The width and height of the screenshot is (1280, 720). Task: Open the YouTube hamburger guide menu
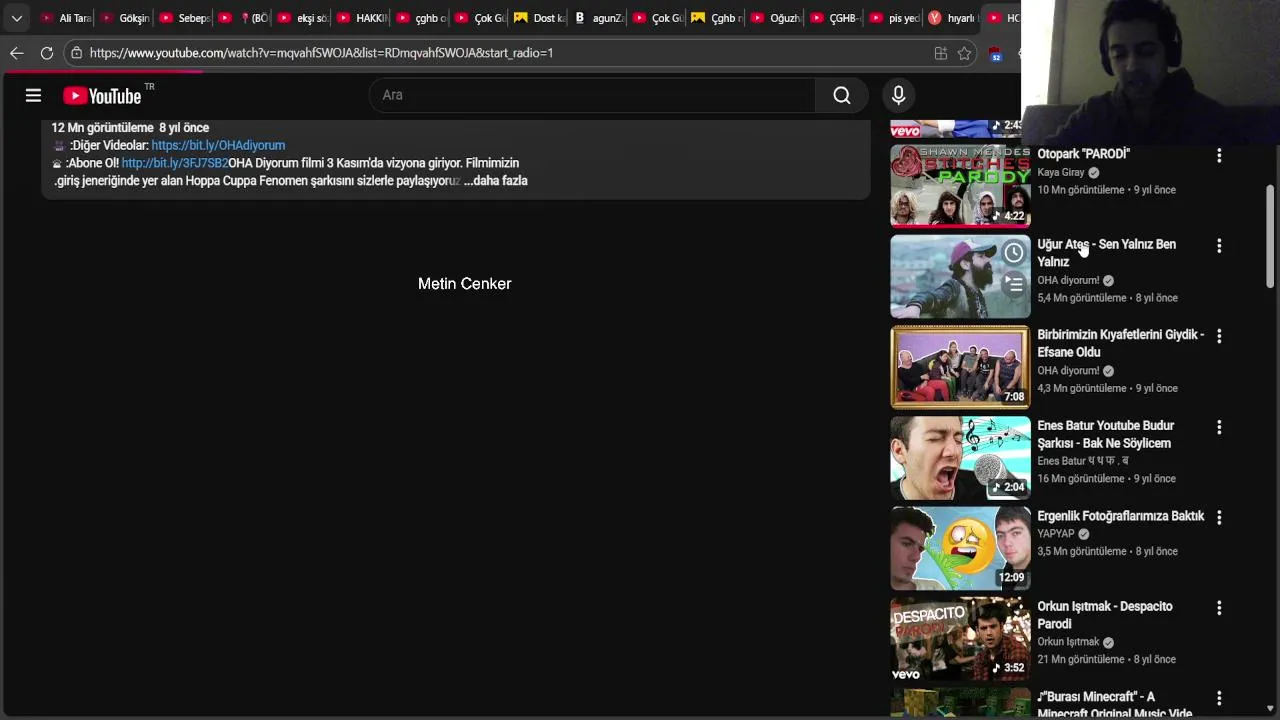click(x=33, y=95)
